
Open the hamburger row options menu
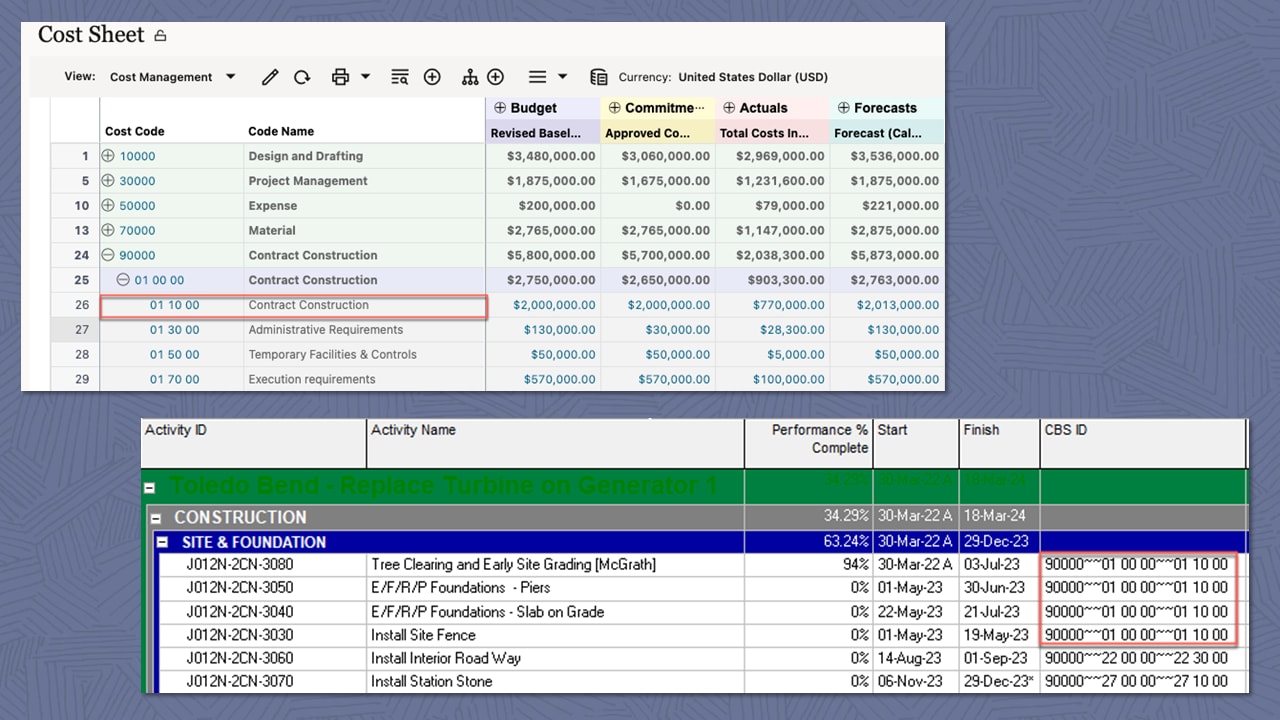click(536, 76)
